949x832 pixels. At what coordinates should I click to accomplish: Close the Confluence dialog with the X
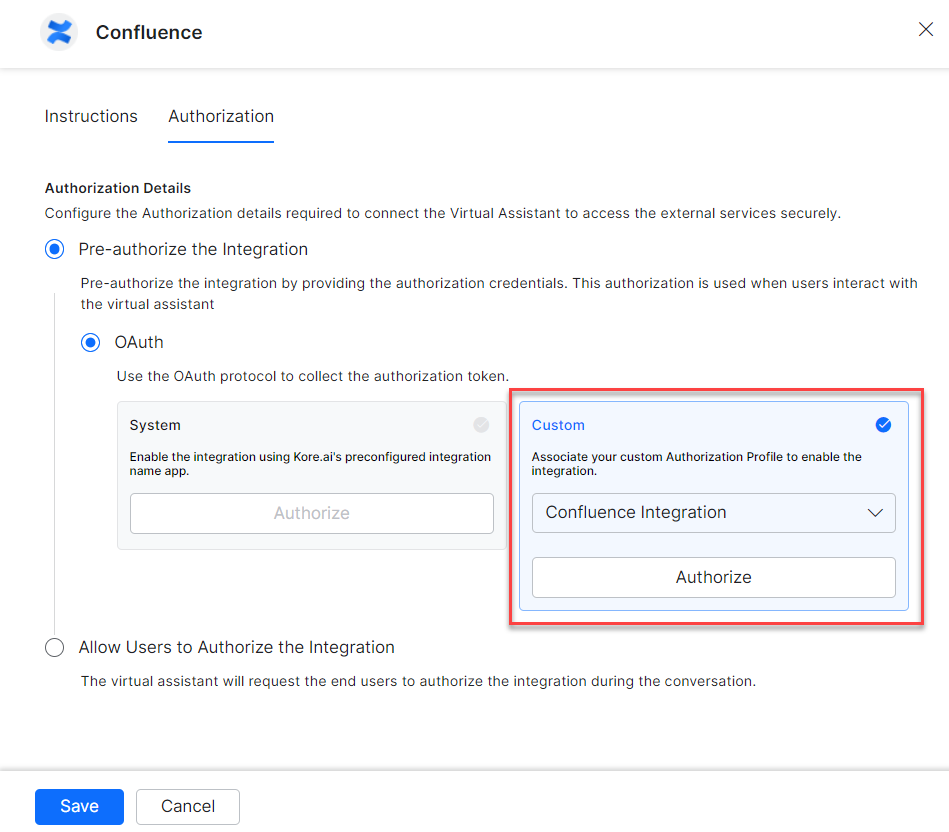pyautogui.click(x=925, y=30)
